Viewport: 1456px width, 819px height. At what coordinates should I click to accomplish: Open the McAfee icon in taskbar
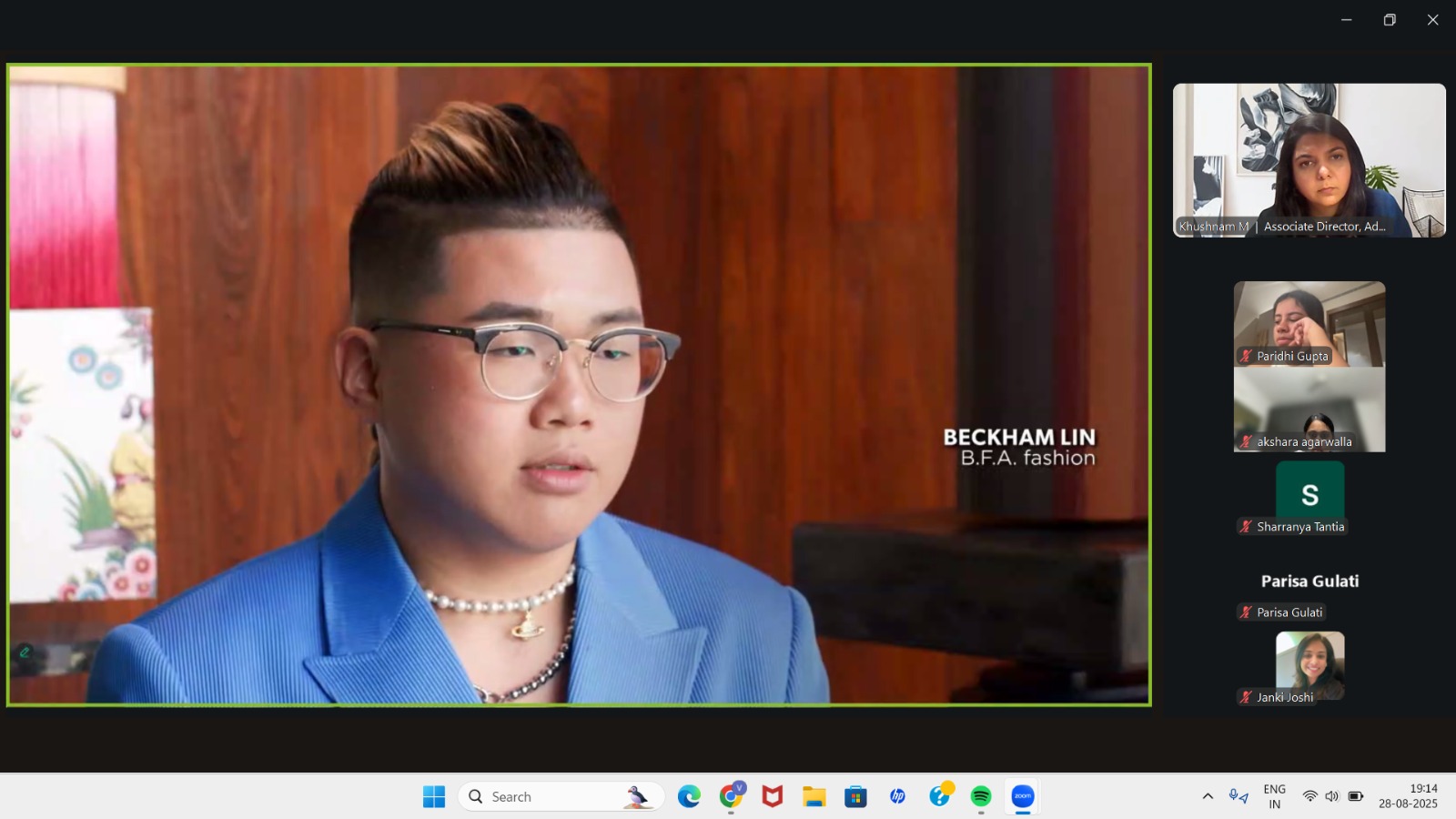pos(773,796)
